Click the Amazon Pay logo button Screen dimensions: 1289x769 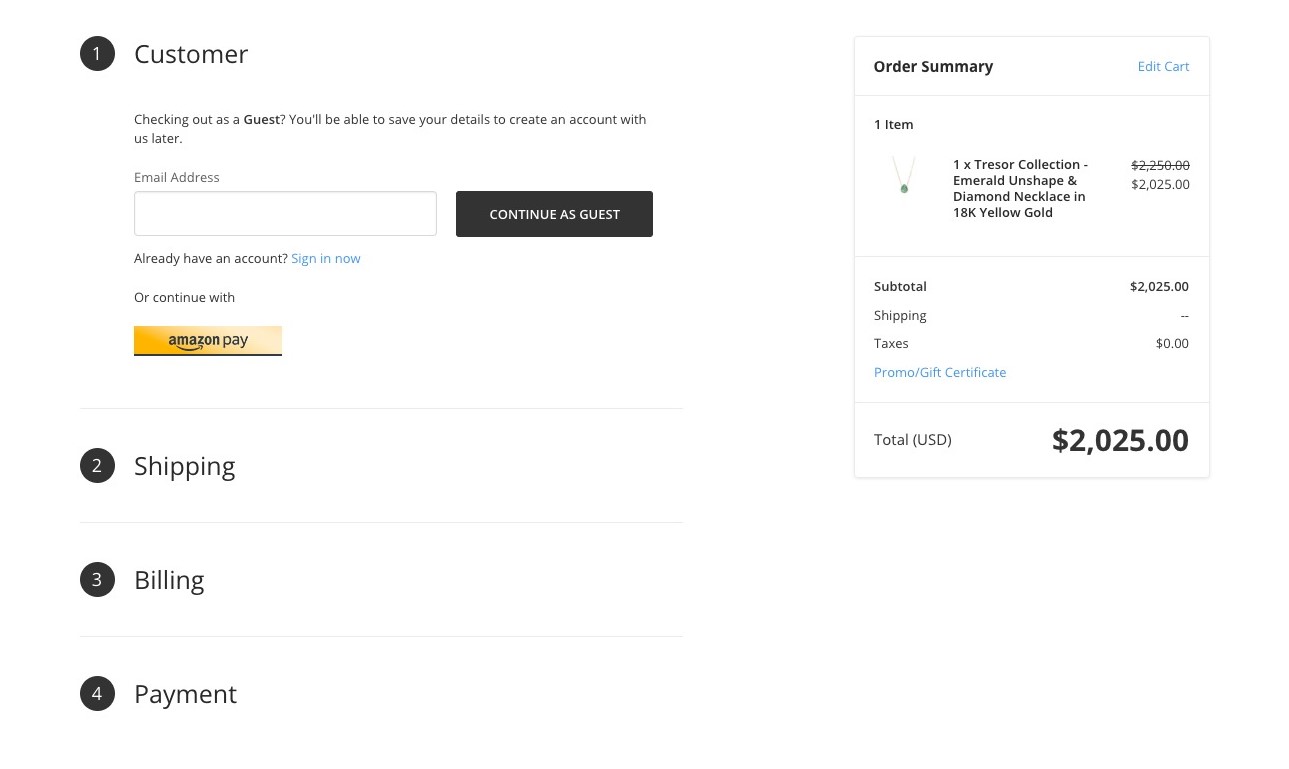[x=208, y=341]
